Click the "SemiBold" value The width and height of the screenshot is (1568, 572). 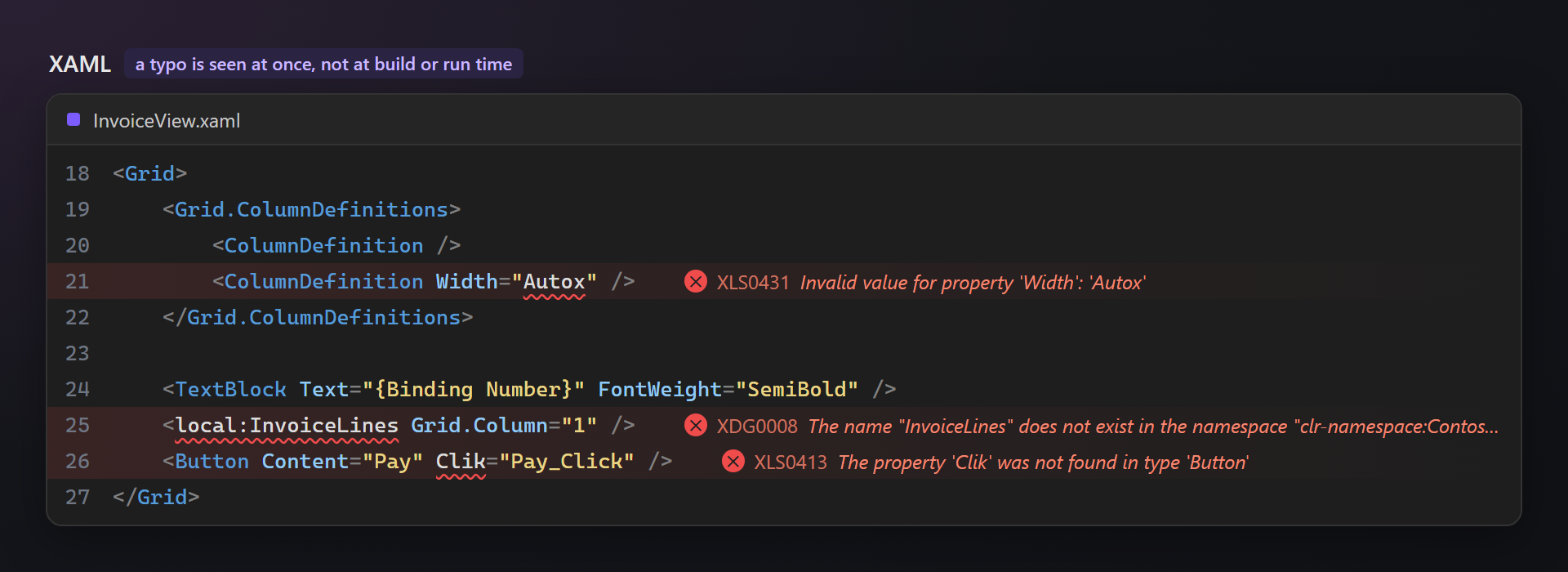pyautogui.click(x=797, y=389)
